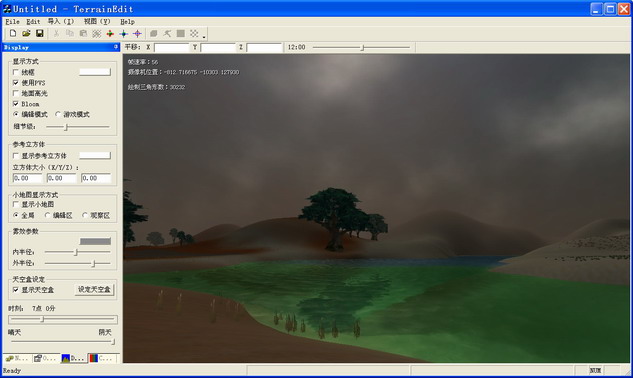The image size is (633, 378).
Task: Click the checkered pattern icon at toolbar end
Action: 194,34
